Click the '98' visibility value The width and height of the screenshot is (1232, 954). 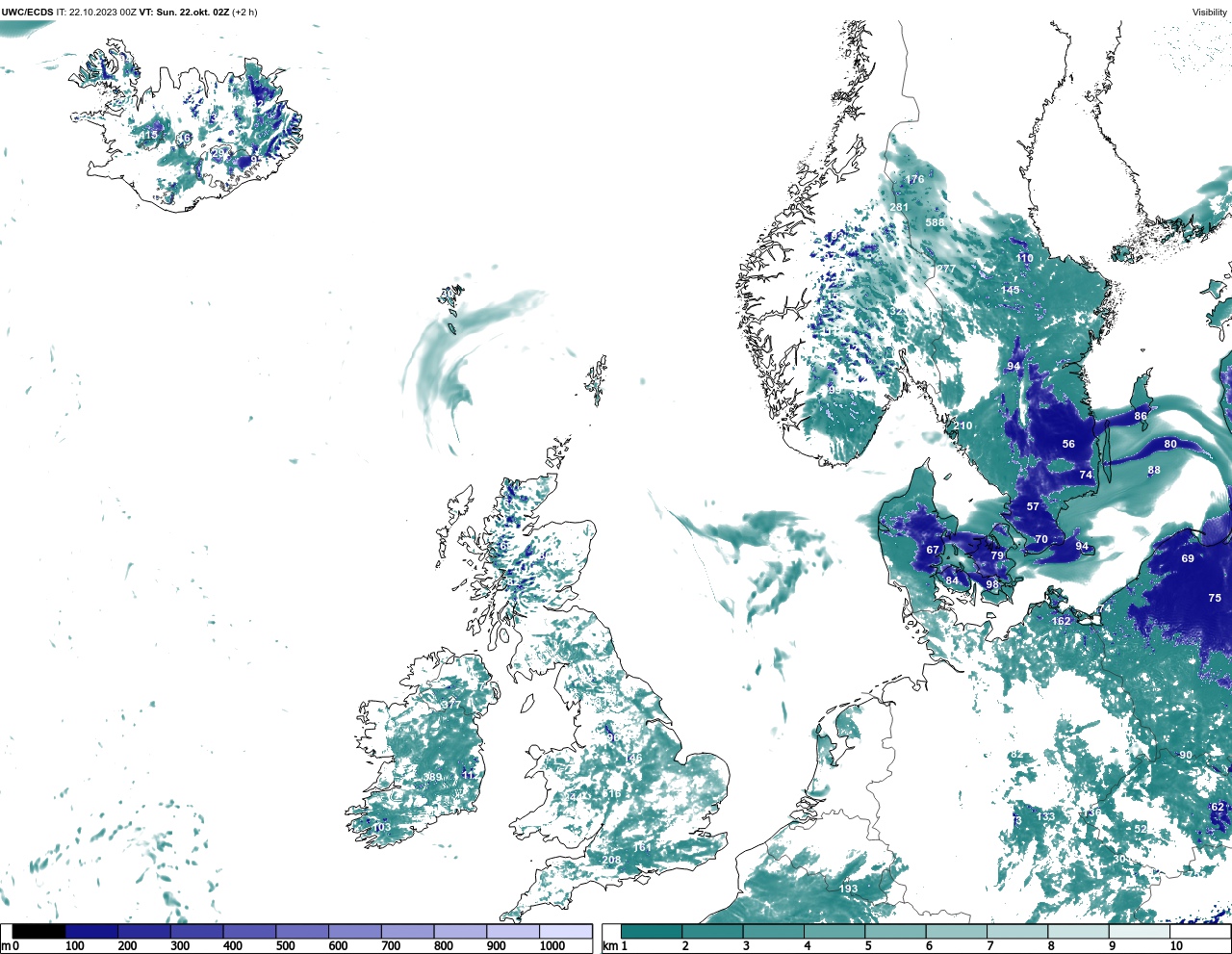coord(992,584)
